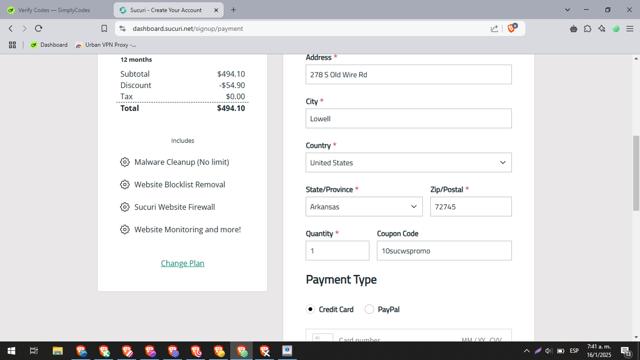Open the extensions puzzle icon
The width and height of the screenshot is (640, 360).
pos(587,29)
